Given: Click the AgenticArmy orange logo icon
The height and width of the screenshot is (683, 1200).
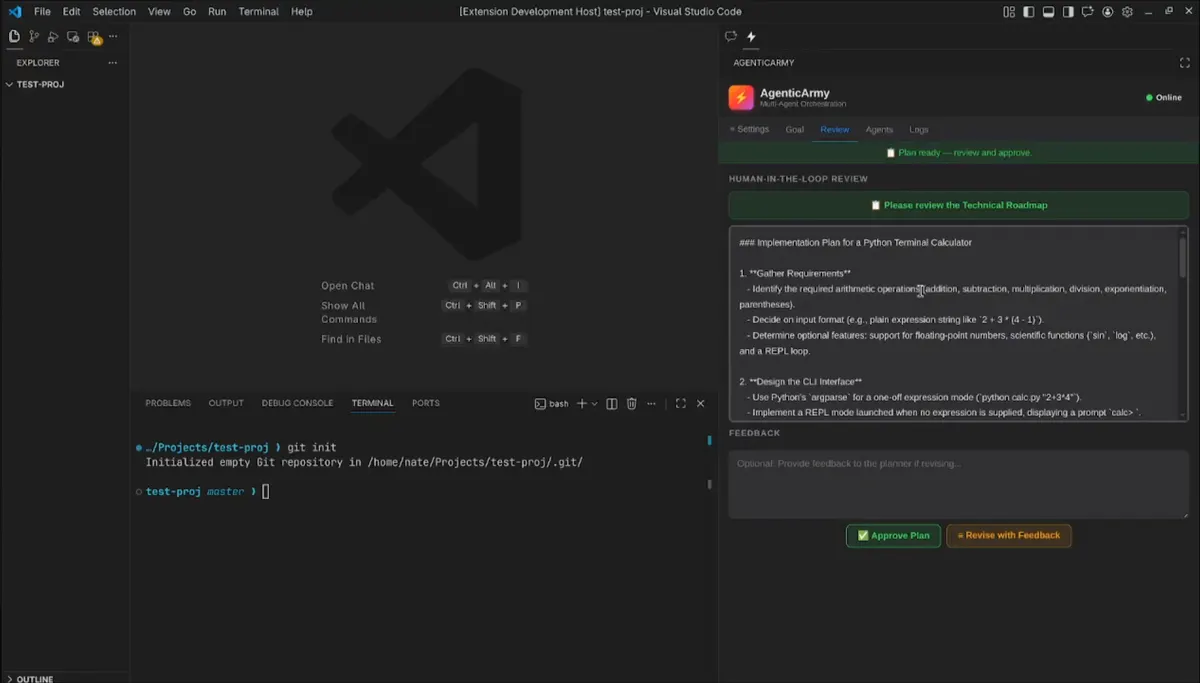Looking at the screenshot, I should tap(741, 97).
